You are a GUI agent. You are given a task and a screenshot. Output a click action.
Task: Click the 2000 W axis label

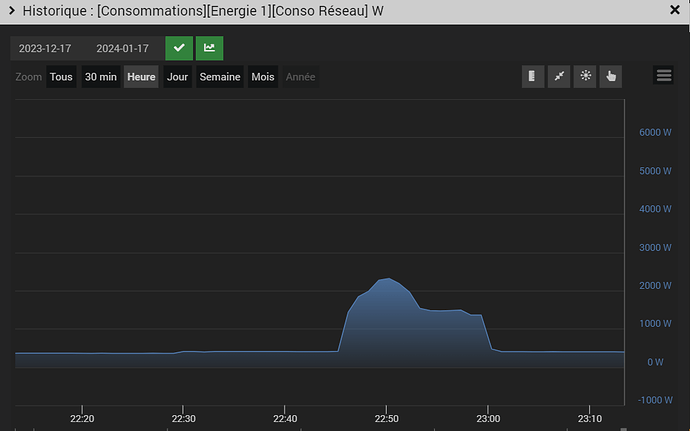coord(655,286)
